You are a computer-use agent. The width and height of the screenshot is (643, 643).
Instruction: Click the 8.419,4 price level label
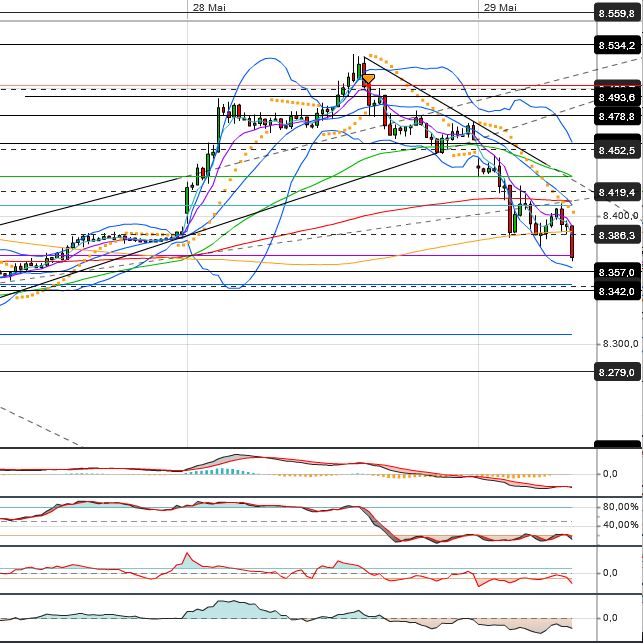point(617,192)
